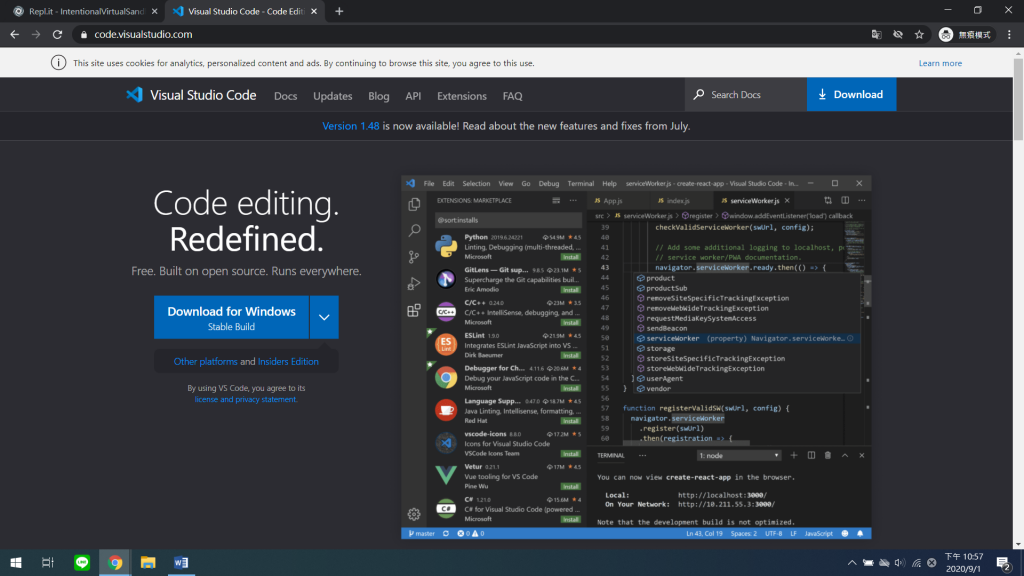Click the new terminal plus icon

coord(794,455)
